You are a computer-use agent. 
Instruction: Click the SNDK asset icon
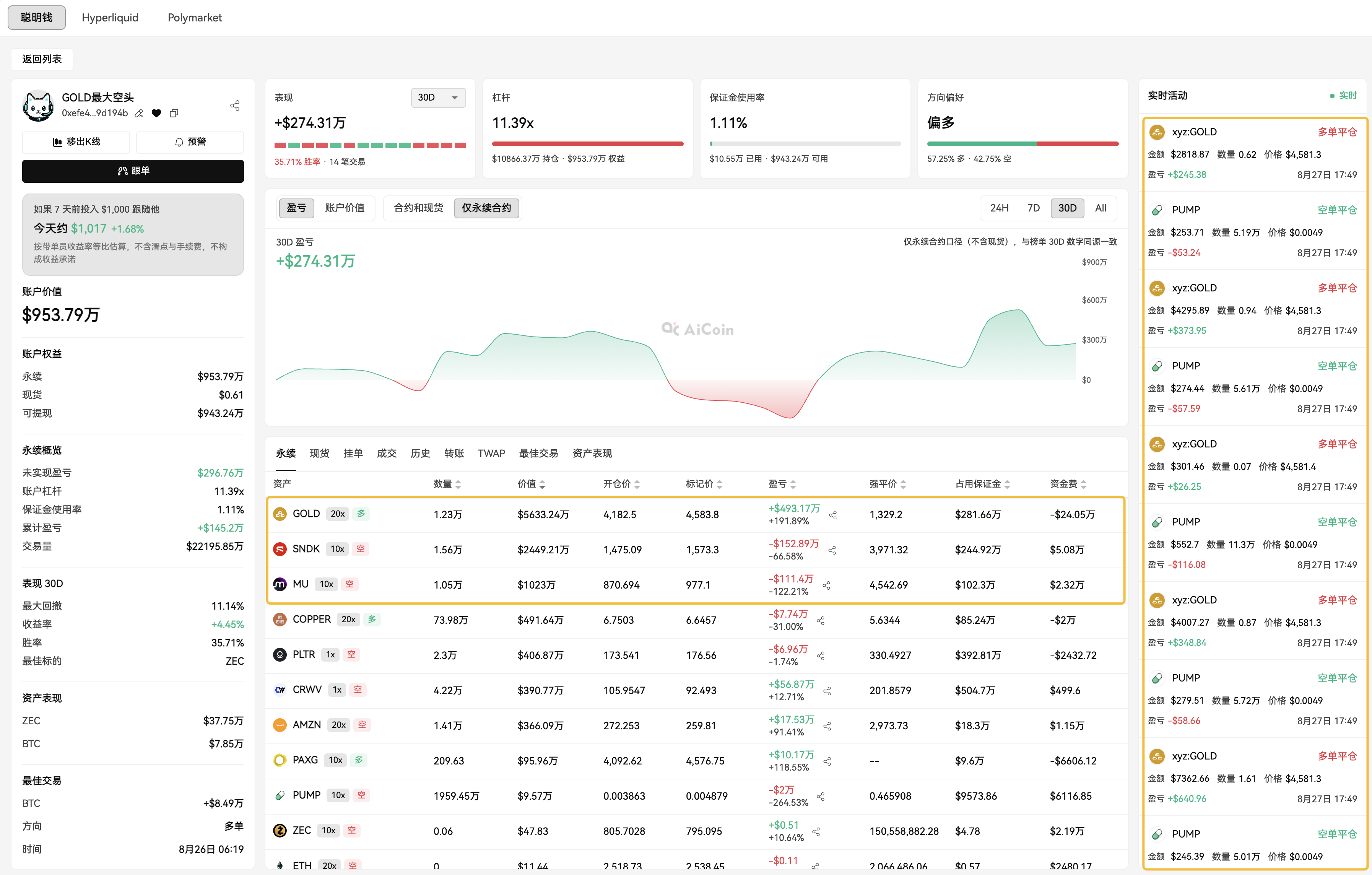point(280,549)
